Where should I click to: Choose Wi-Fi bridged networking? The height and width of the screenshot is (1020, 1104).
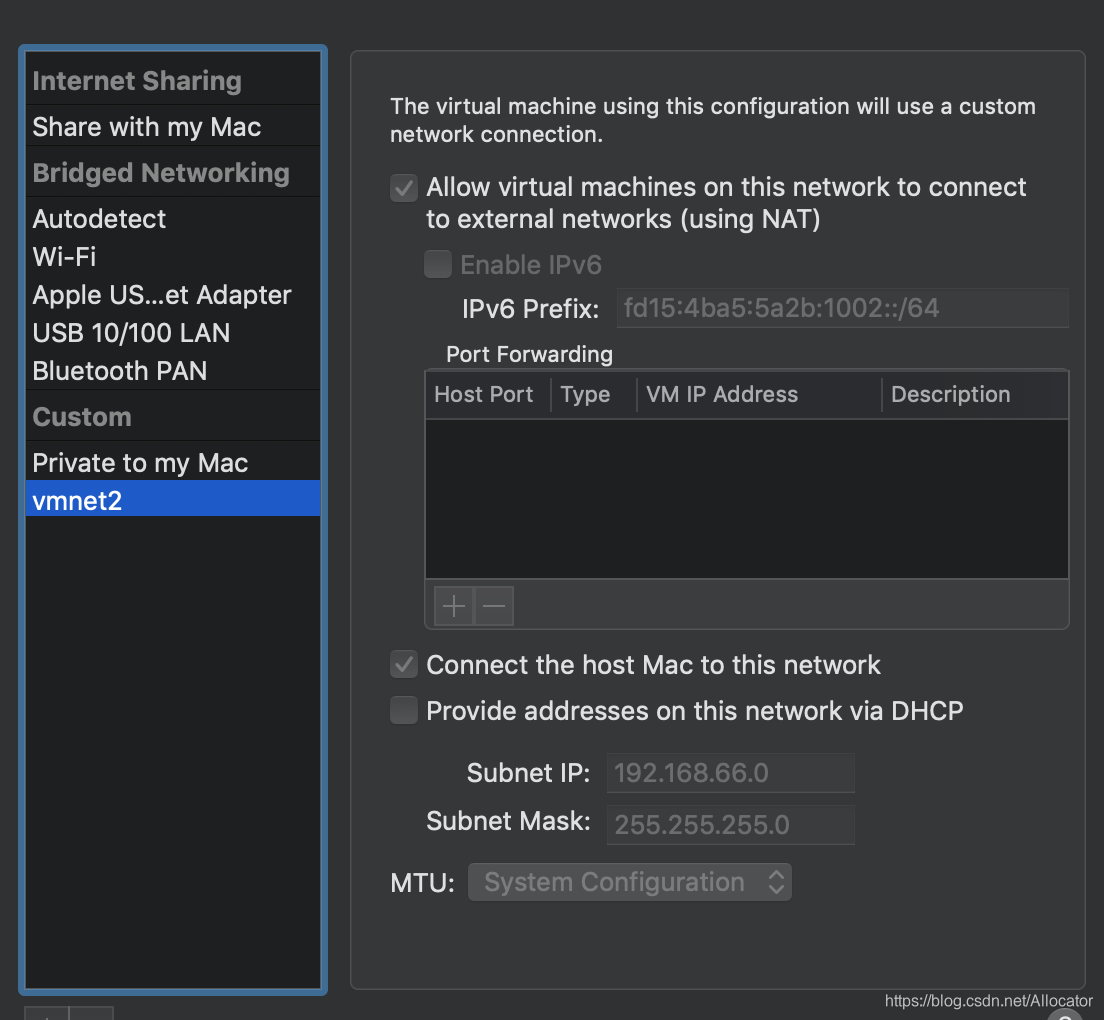[172, 257]
